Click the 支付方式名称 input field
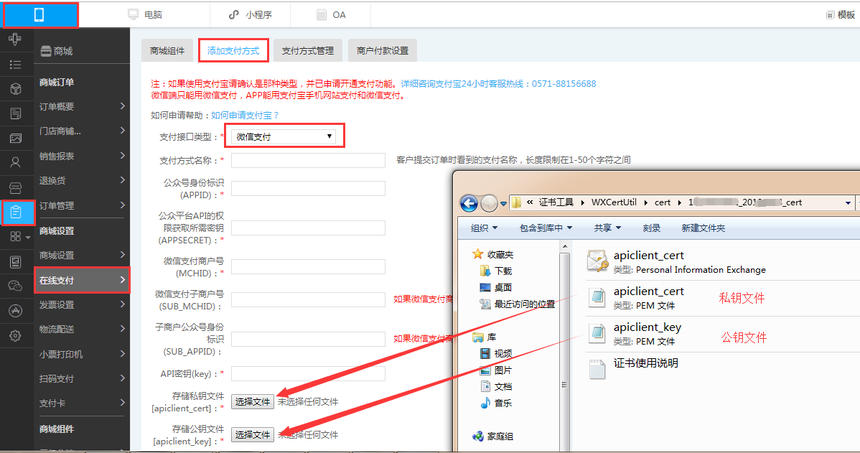Viewport: 860px width, 453px height. click(x=308, y=160)
